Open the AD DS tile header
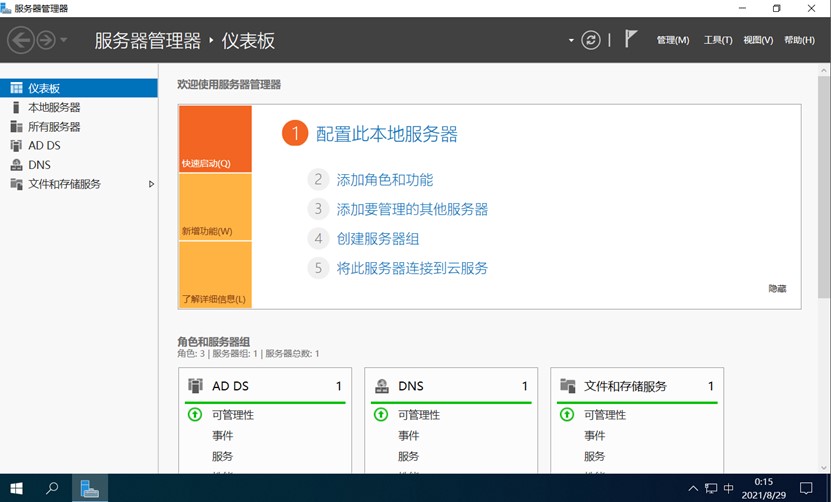Viewport: 831px width, 502px height. tap(265, 386)
